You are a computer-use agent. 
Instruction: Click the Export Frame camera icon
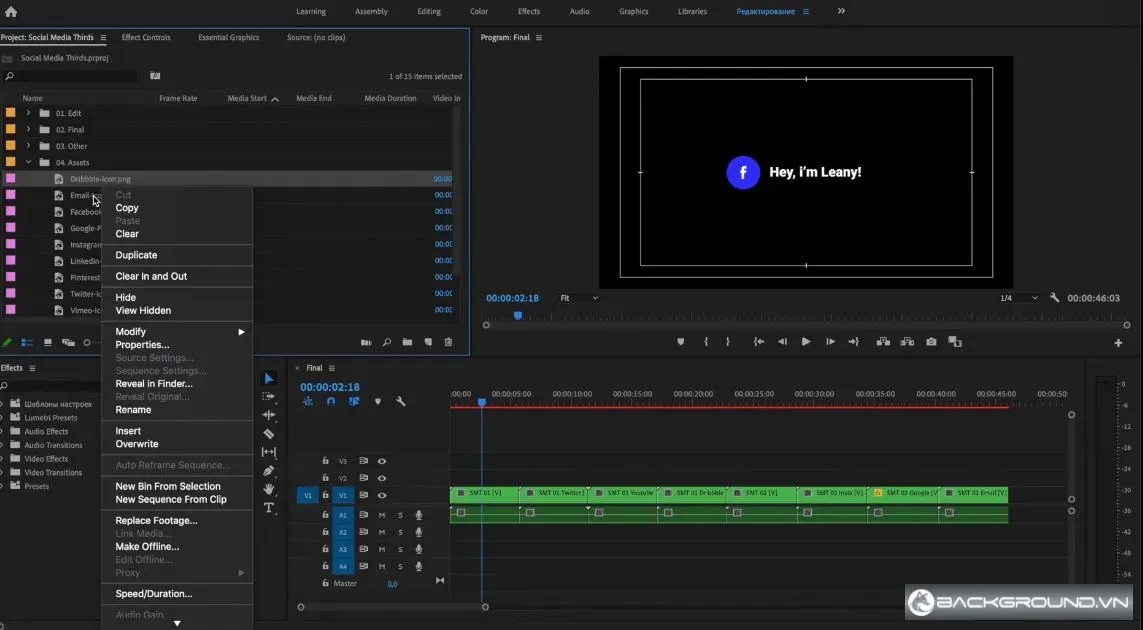931,341
